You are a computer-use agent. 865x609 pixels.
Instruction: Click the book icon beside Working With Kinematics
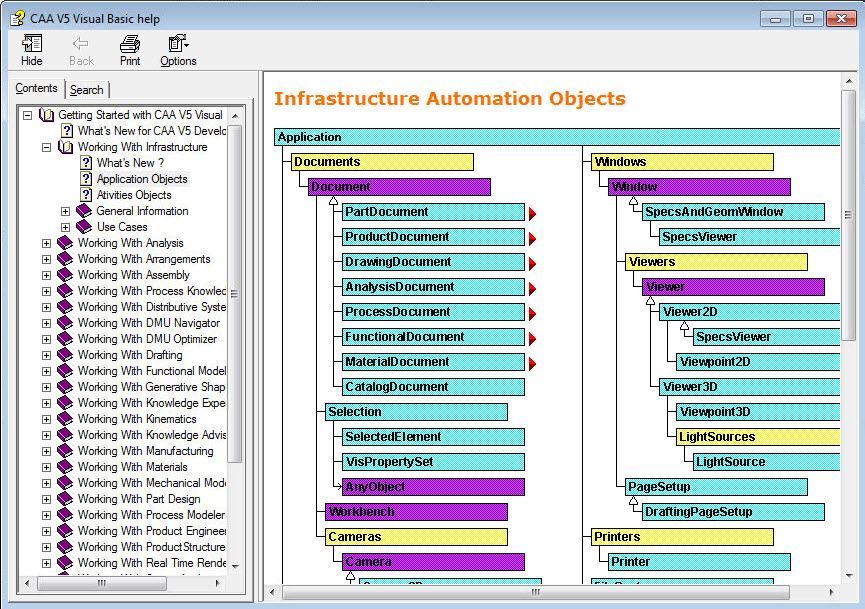[65, 419]
